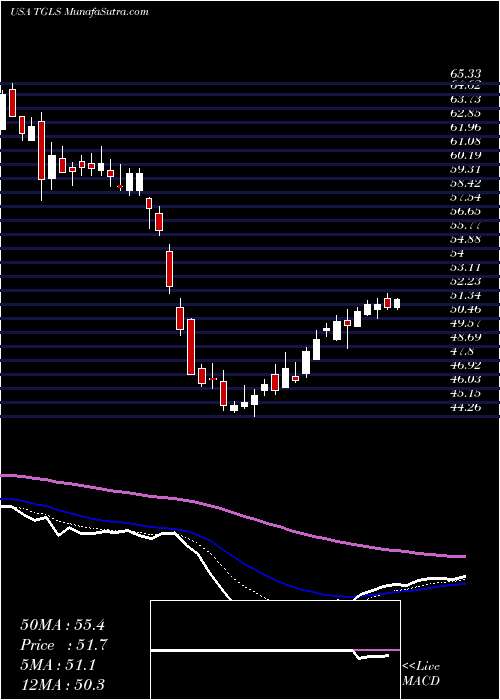
Task: Click the 52.23 price axis value
Action: click(466, 281)
